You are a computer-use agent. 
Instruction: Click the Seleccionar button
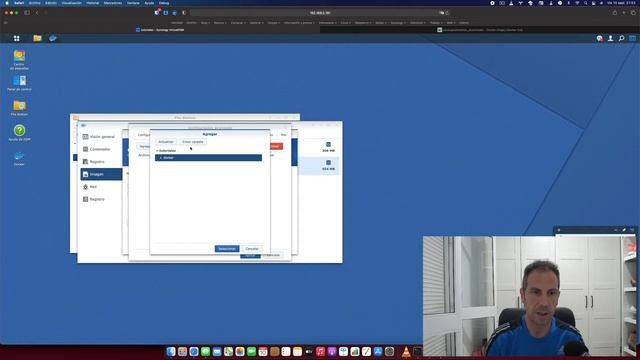(x=227, y=249)
